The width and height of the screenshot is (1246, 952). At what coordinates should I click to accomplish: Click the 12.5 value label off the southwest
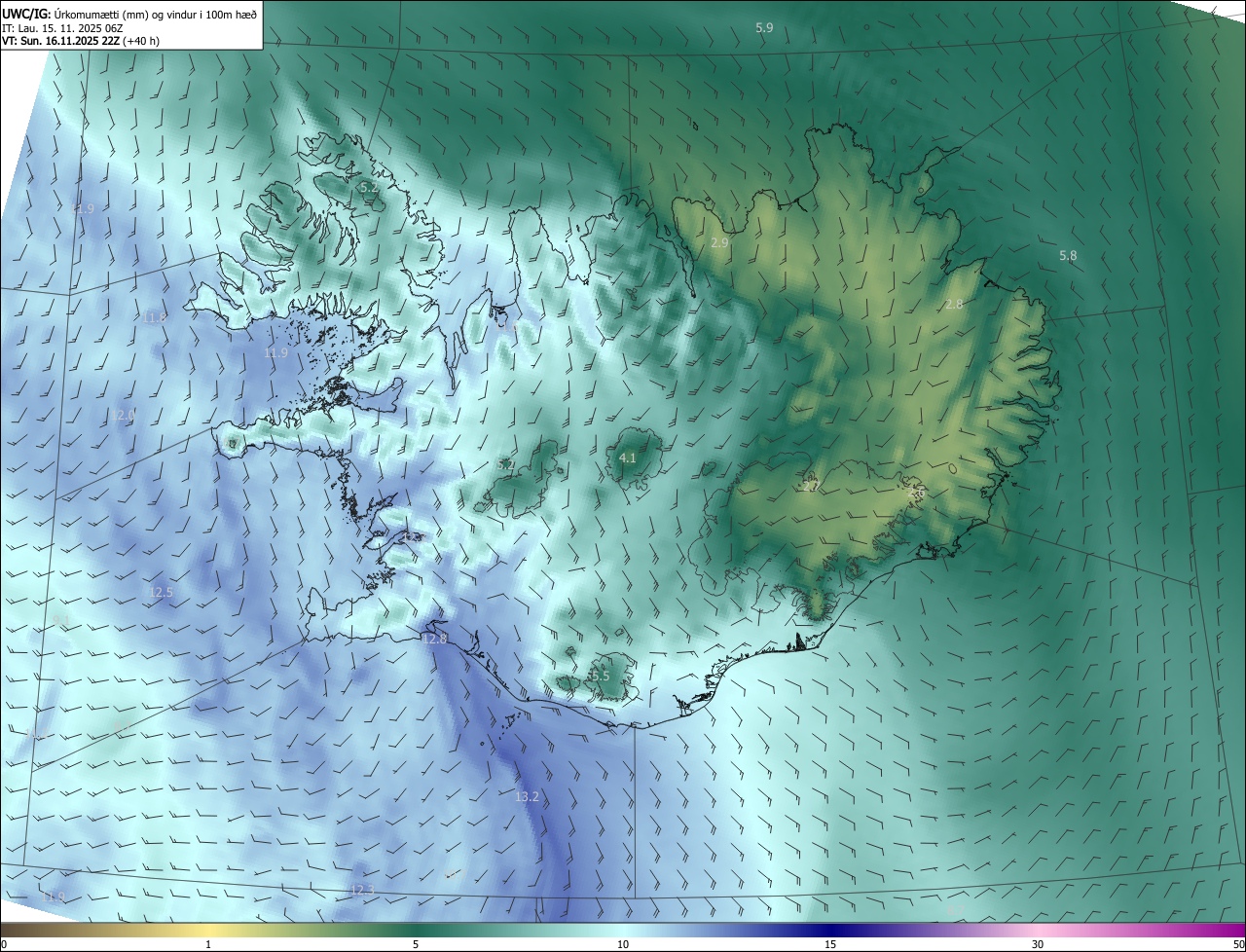pyautogui.click(x=161, y=593)
